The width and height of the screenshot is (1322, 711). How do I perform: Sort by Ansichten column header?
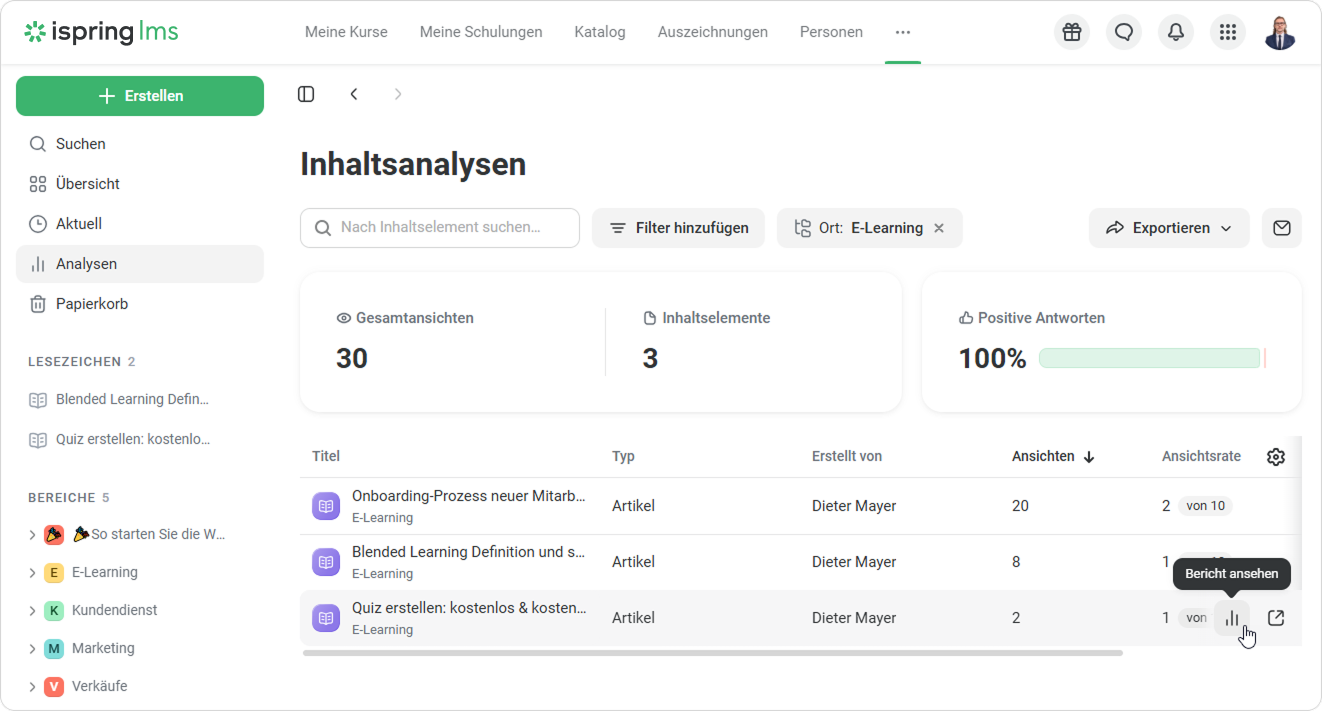1053,457
